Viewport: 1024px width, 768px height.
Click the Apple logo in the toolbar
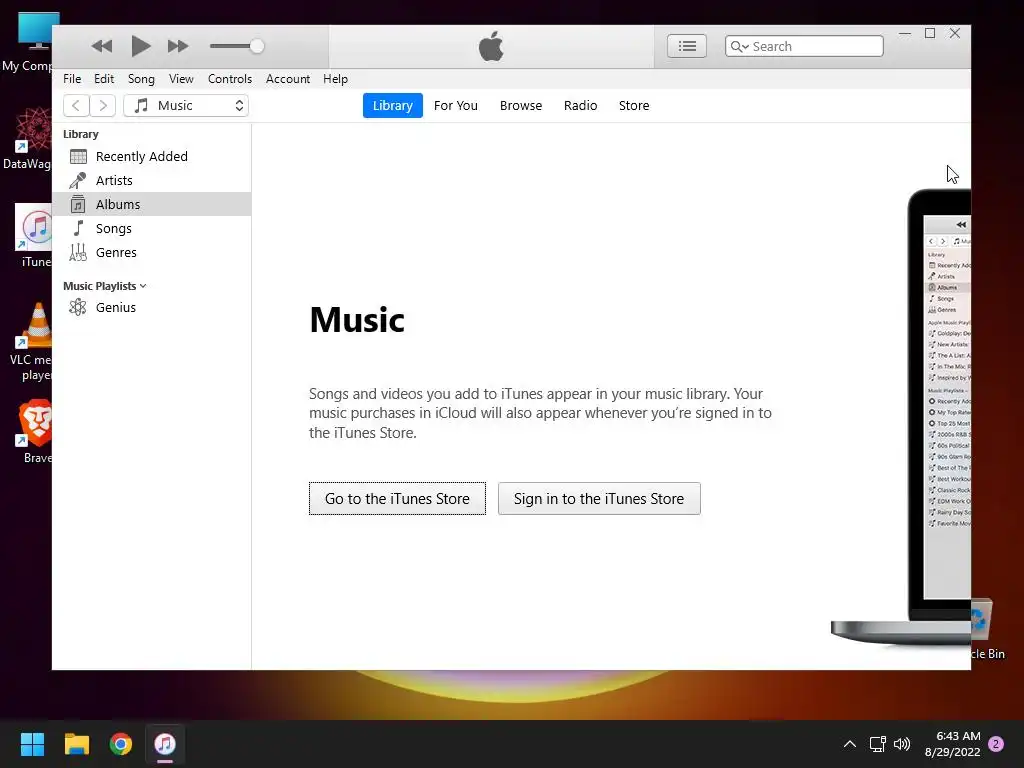(491, 46)
